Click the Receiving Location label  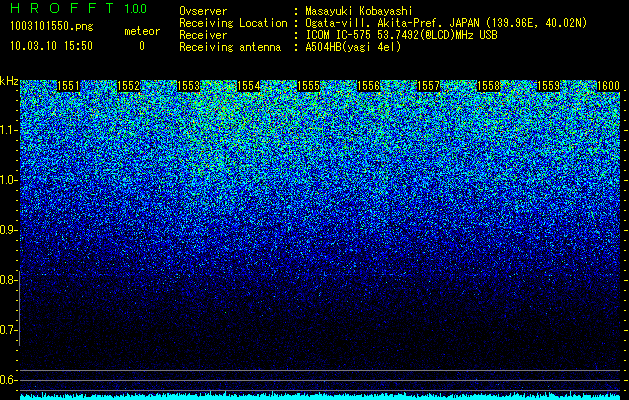point(233,23)
